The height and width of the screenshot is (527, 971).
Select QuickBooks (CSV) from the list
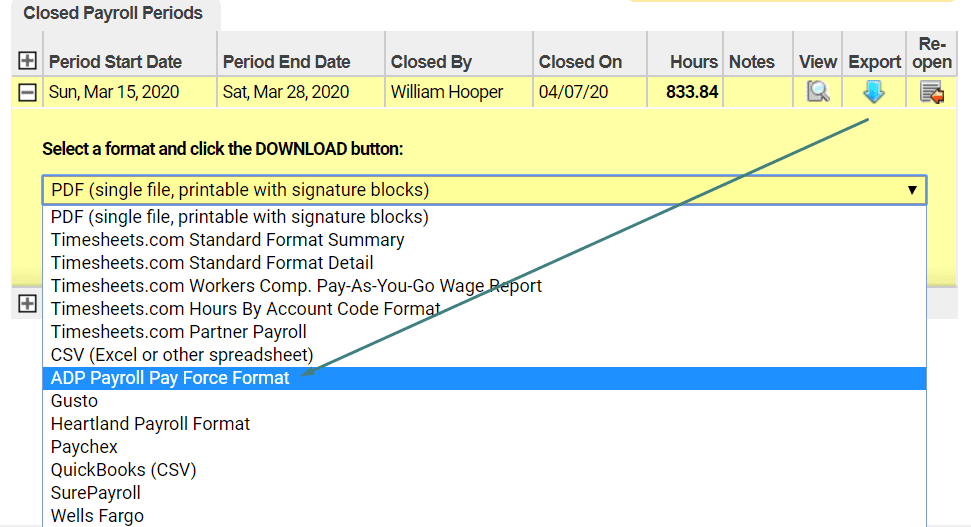[484, 470]
